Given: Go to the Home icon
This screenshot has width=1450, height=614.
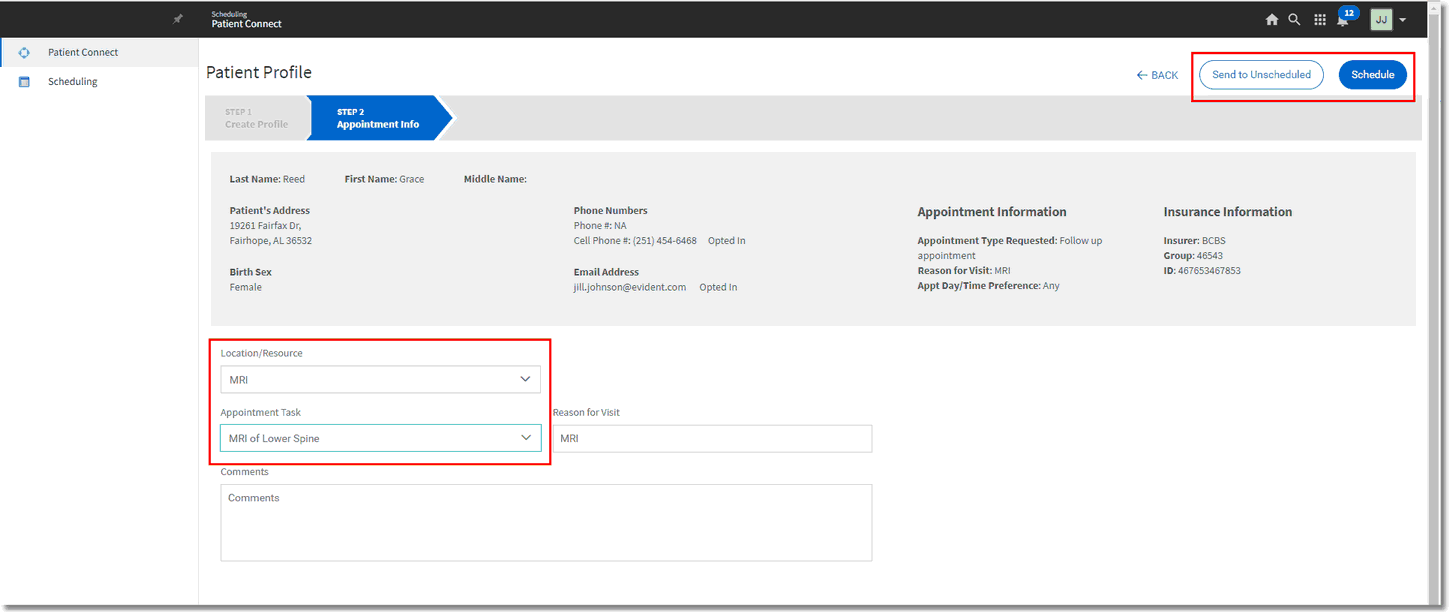Looking at the screenshot, I should pyautogui.click(x=1272, y=19).
